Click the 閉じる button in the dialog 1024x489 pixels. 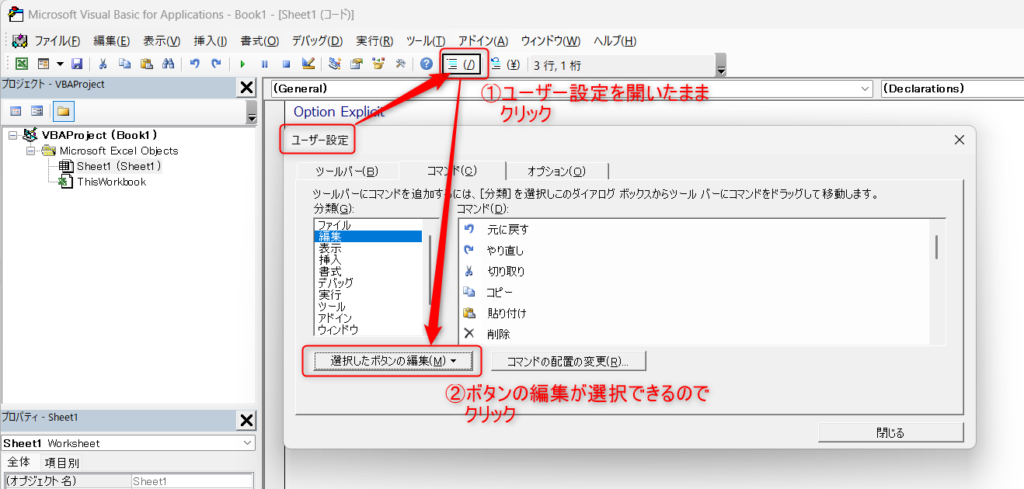coord(891,432)
